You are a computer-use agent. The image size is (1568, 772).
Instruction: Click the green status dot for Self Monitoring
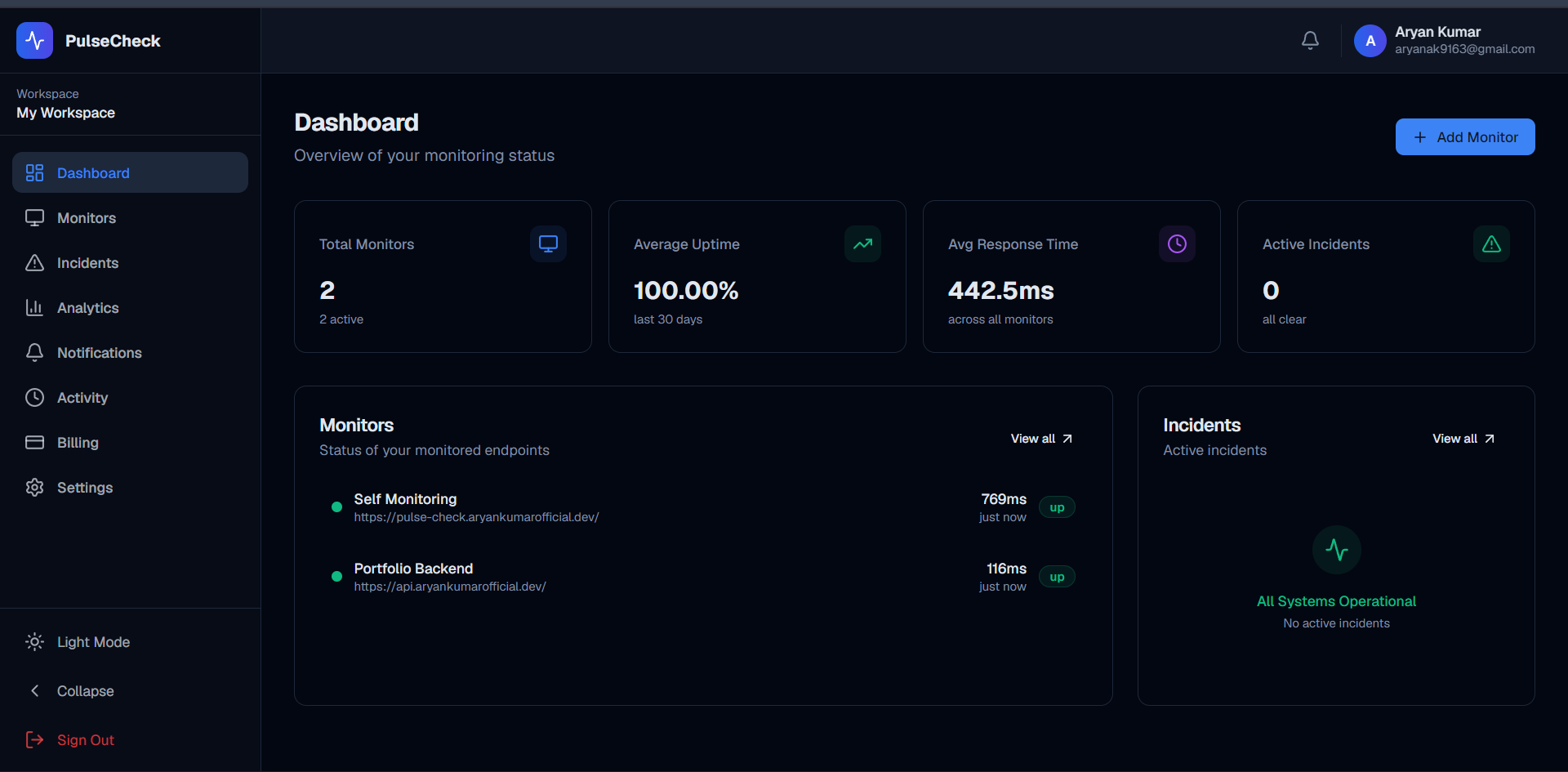336,507
